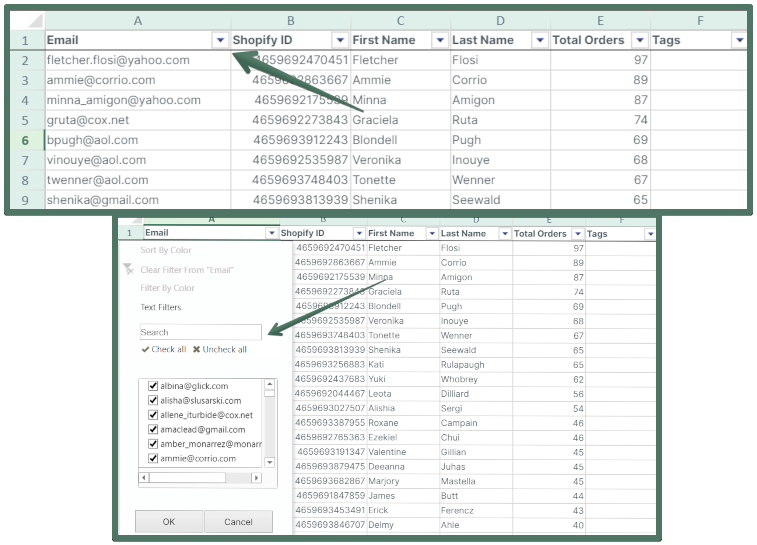Click cell Mastella in lower sheet
This screenshot has height=545, width=757.
[476, 481]
